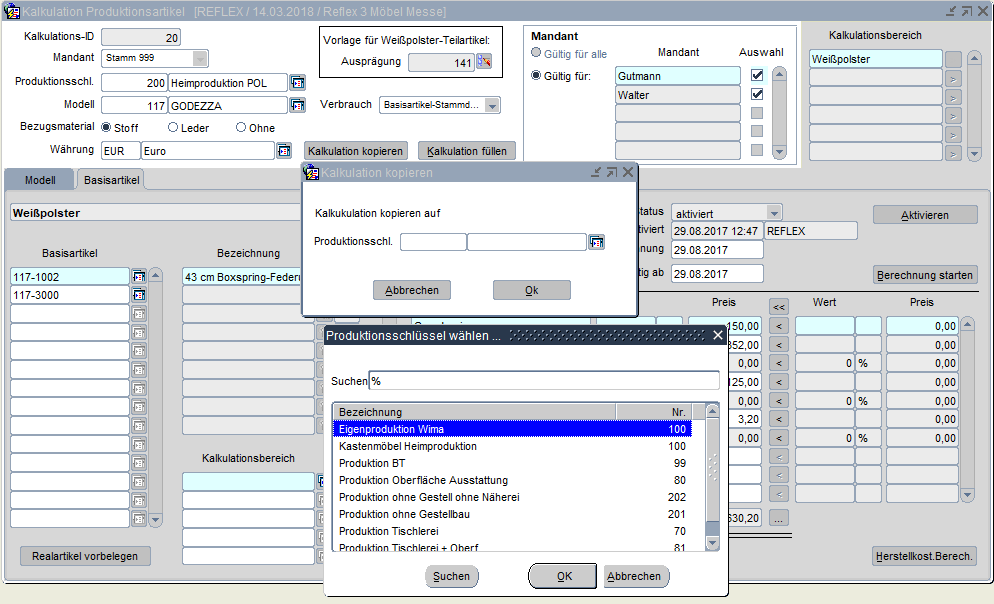Click lookup icon beside GODEZZA model field
Viewport: 994px width, 604px height.
tap(297, 105)
